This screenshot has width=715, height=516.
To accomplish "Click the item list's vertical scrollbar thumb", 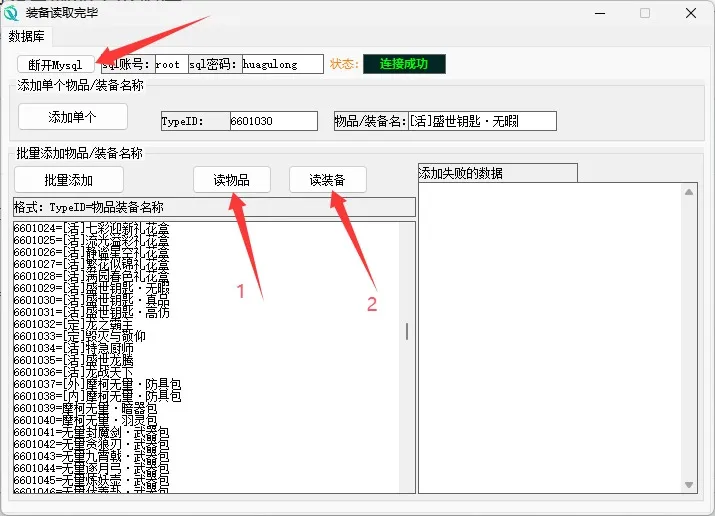I will [406, 331].
